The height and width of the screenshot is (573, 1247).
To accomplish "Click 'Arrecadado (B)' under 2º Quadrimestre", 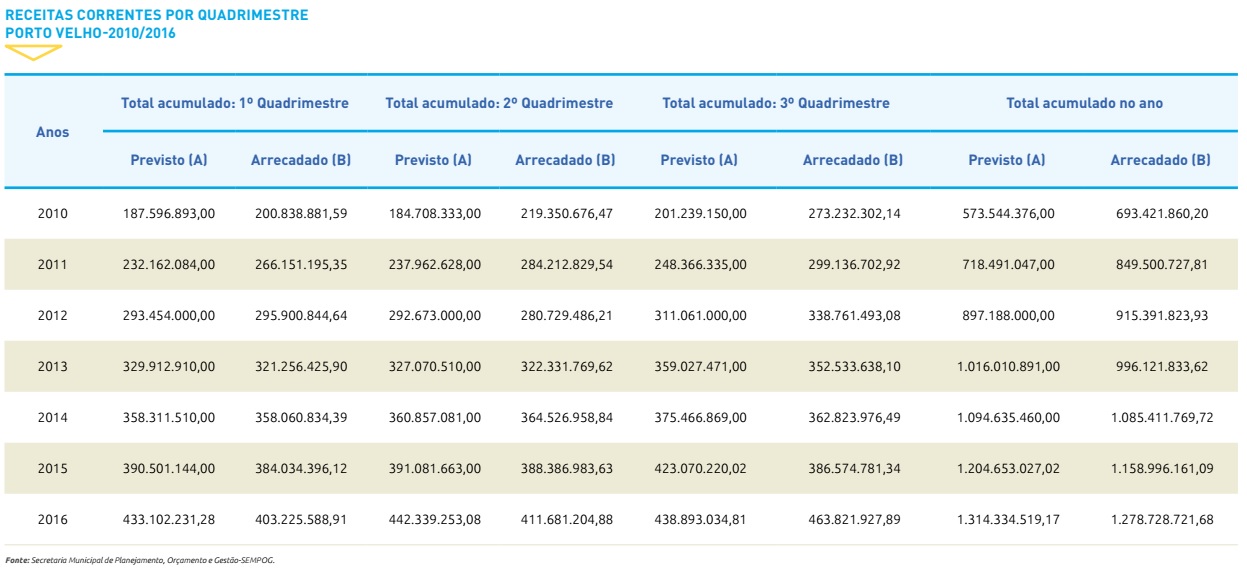I will pyautogui.click(x=565, y=160).
